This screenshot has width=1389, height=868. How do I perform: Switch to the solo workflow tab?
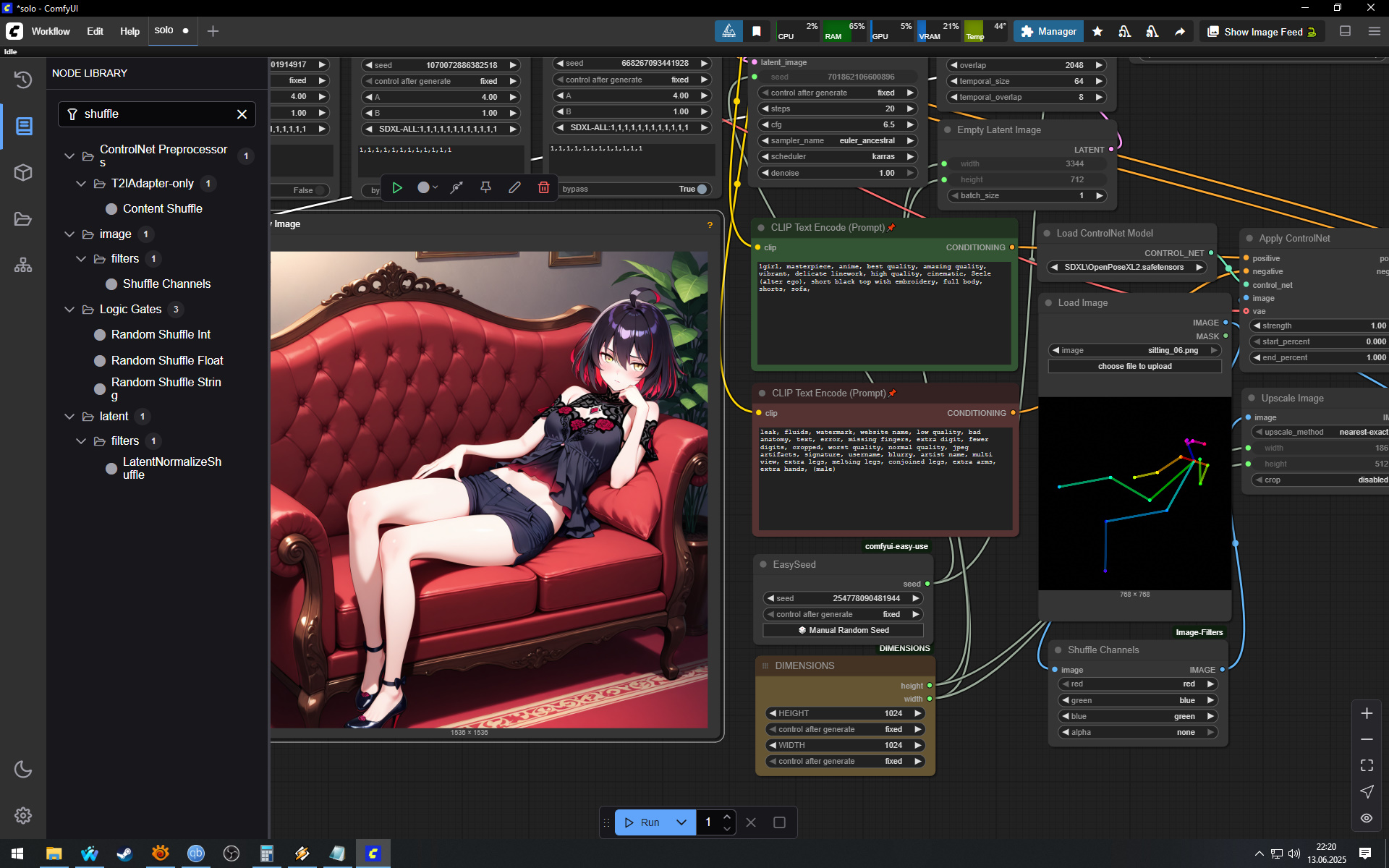click(x=172, y=30)
